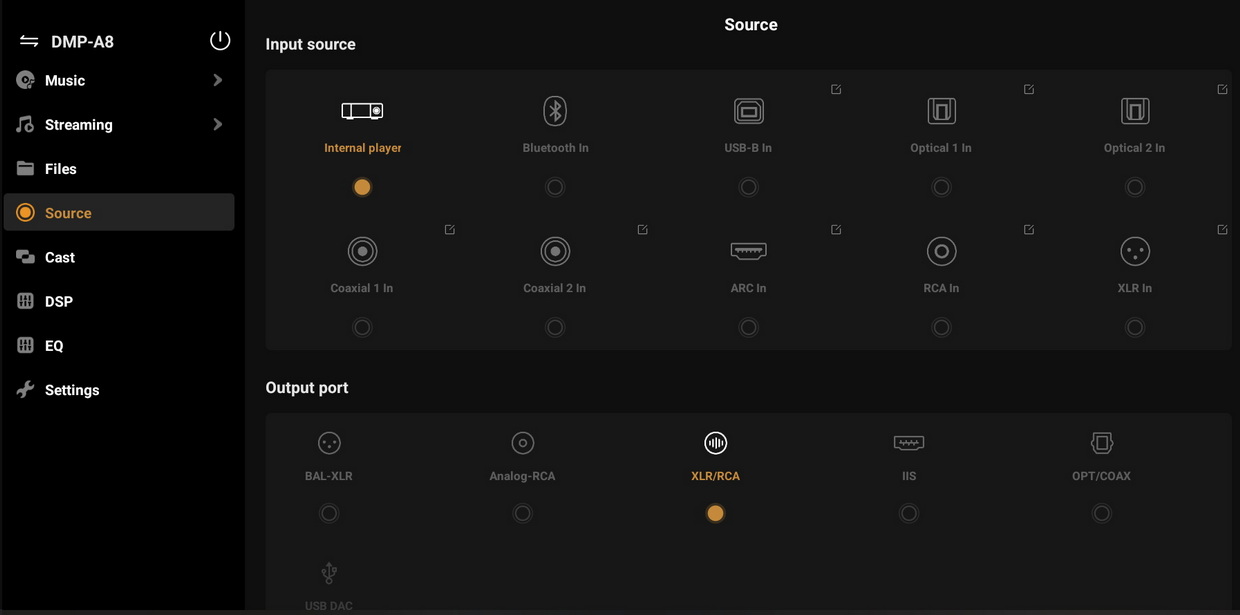Click the Analog-RCA output label

coord(522,476)
